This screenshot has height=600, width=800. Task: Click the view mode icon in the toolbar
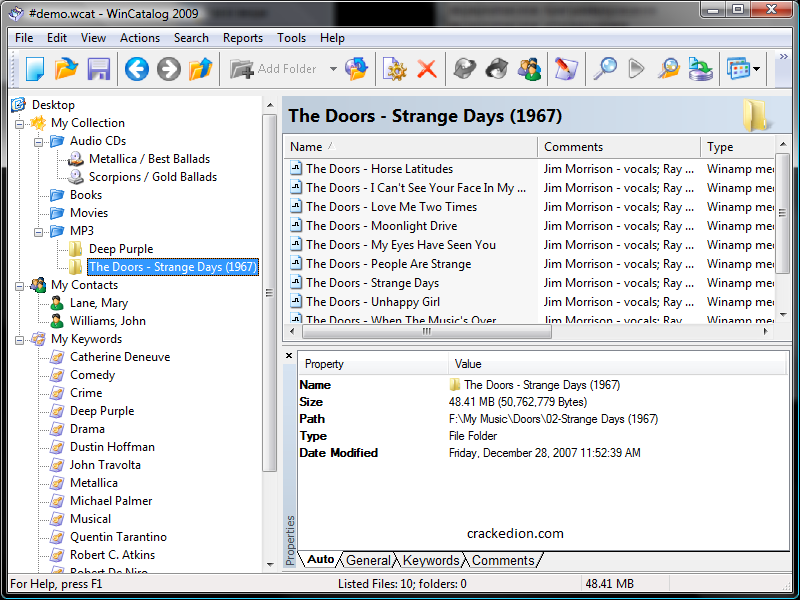tap(738, 68)
